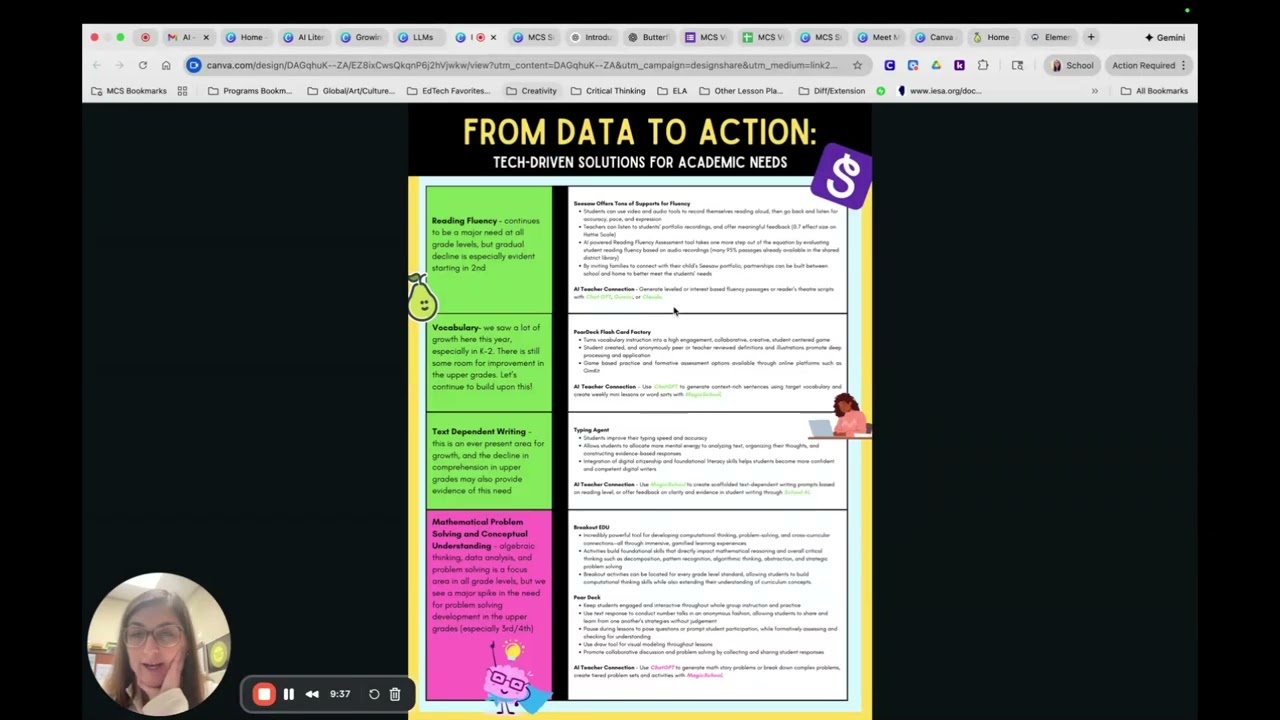
Task: Open the tab search icon in toolbar
Action: click(1018, 65)
